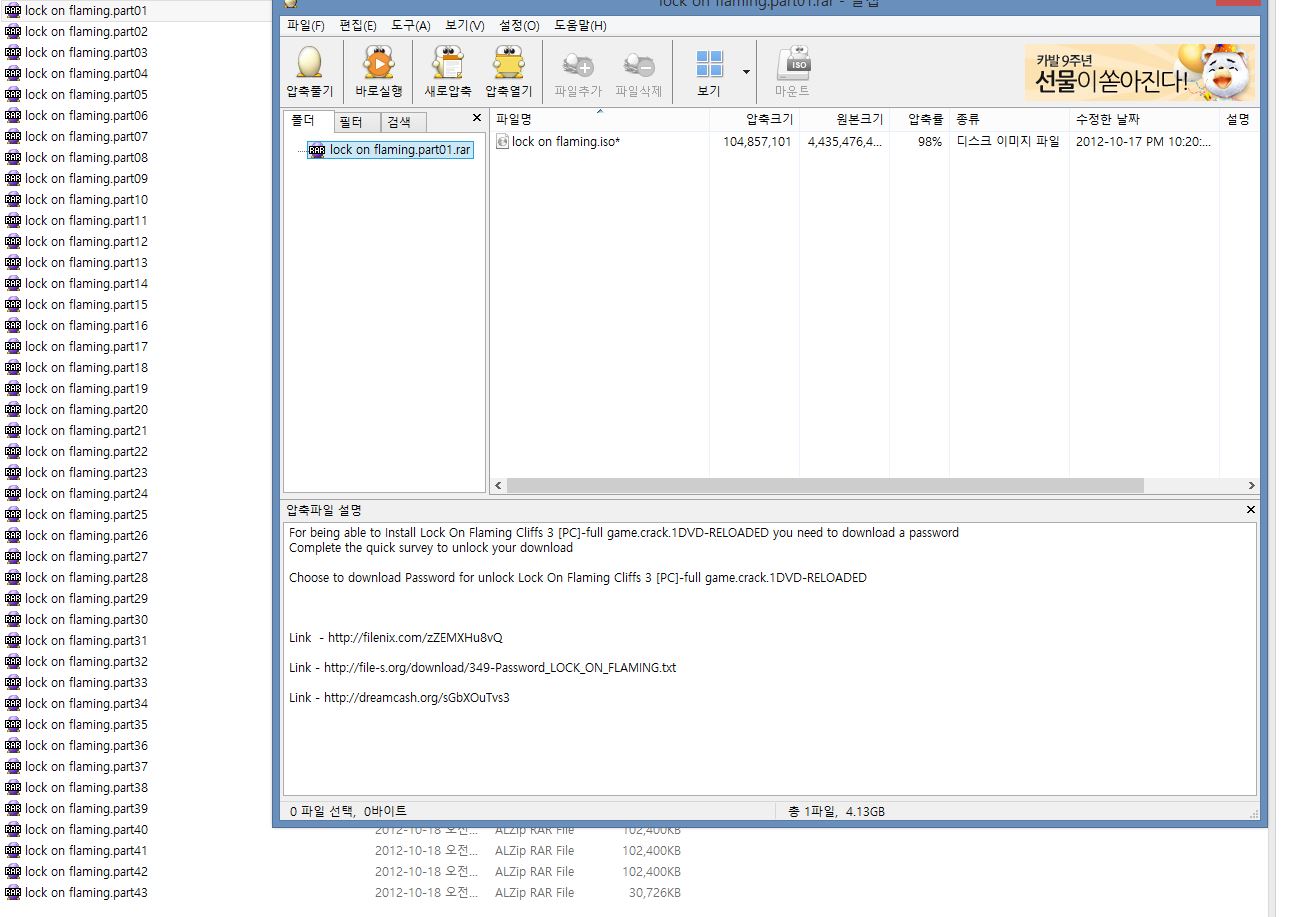Open the 도구(A) menu
Image resolution: width=1309 pixels, height=917 pixels.
click(x=411, y=26)
